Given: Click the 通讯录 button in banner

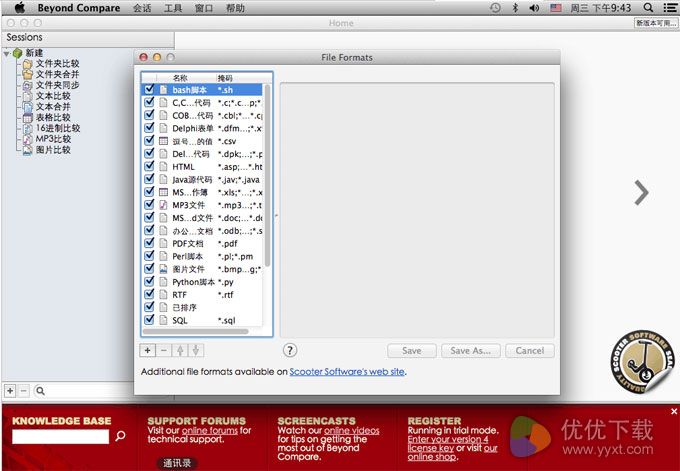Looking at the screenshot, I should tap(177, 463).
